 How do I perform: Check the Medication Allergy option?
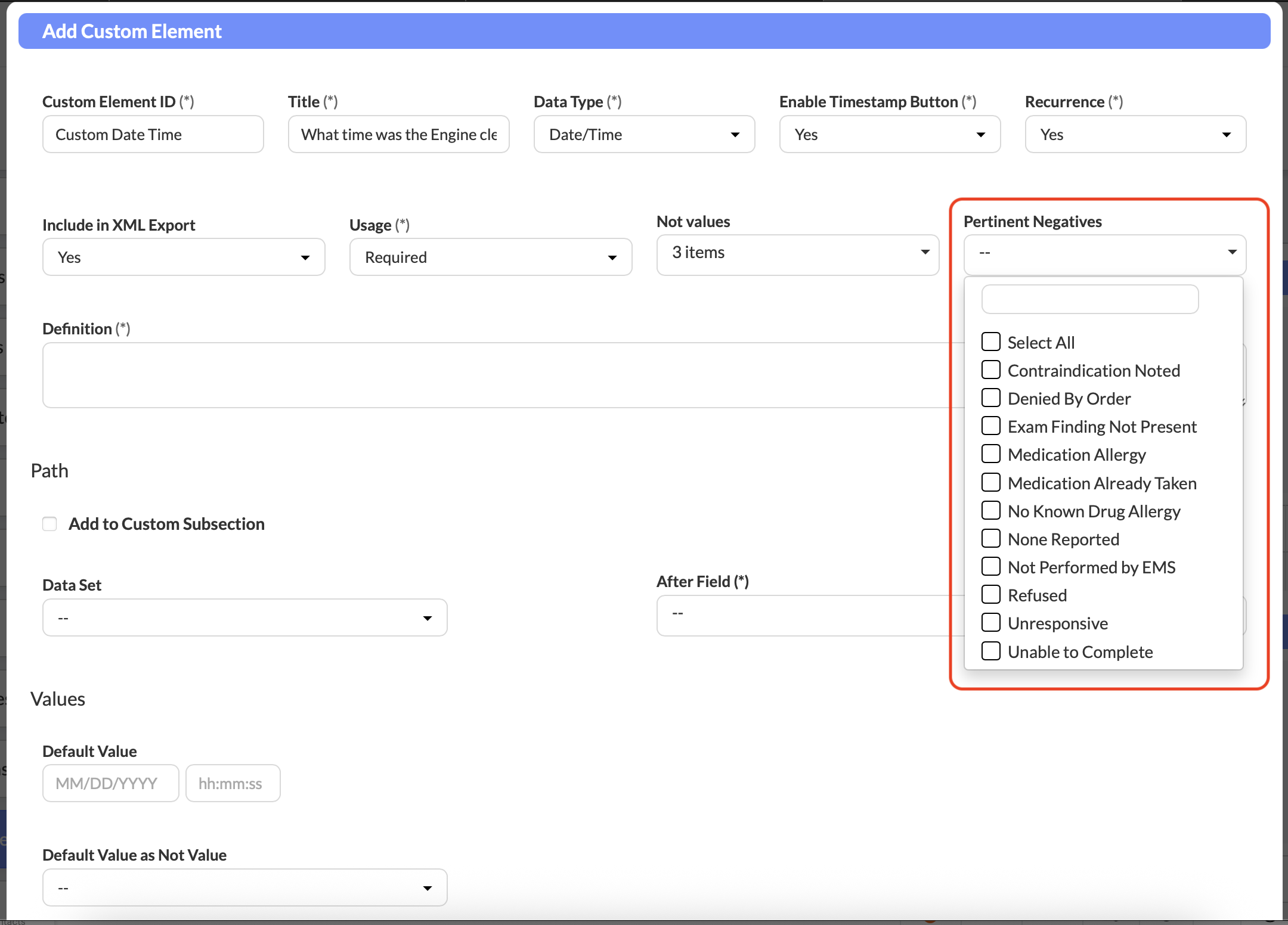pyautogui.click(x=991, y=454)
